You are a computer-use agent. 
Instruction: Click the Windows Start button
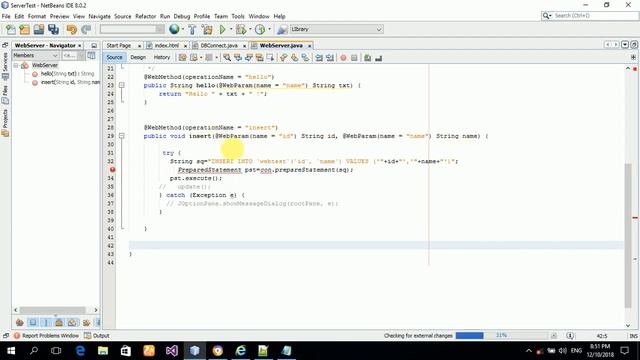(x=11, y=351)
